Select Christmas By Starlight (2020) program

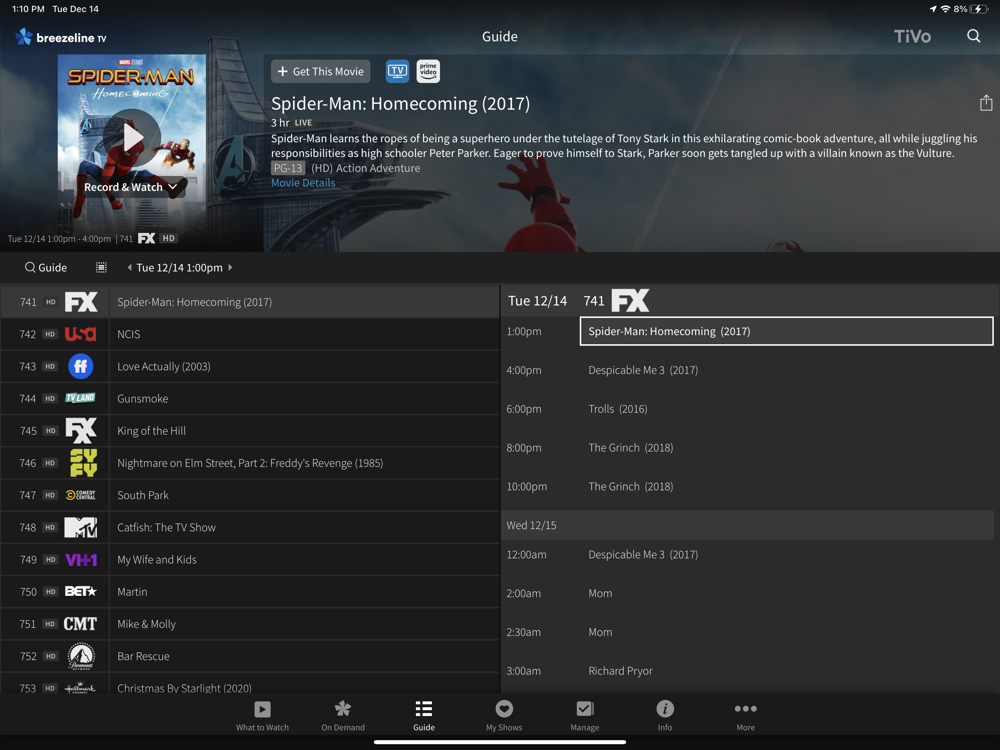[x=304, y=684]
